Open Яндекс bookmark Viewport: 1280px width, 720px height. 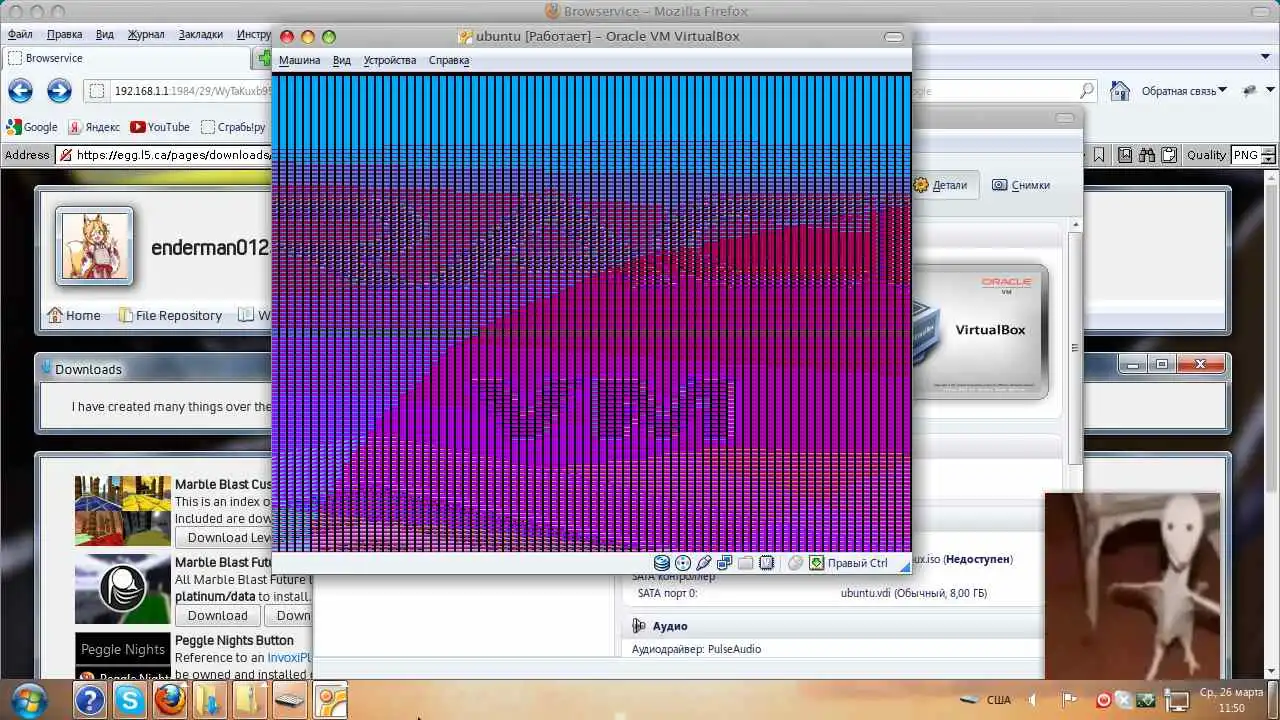94,127
